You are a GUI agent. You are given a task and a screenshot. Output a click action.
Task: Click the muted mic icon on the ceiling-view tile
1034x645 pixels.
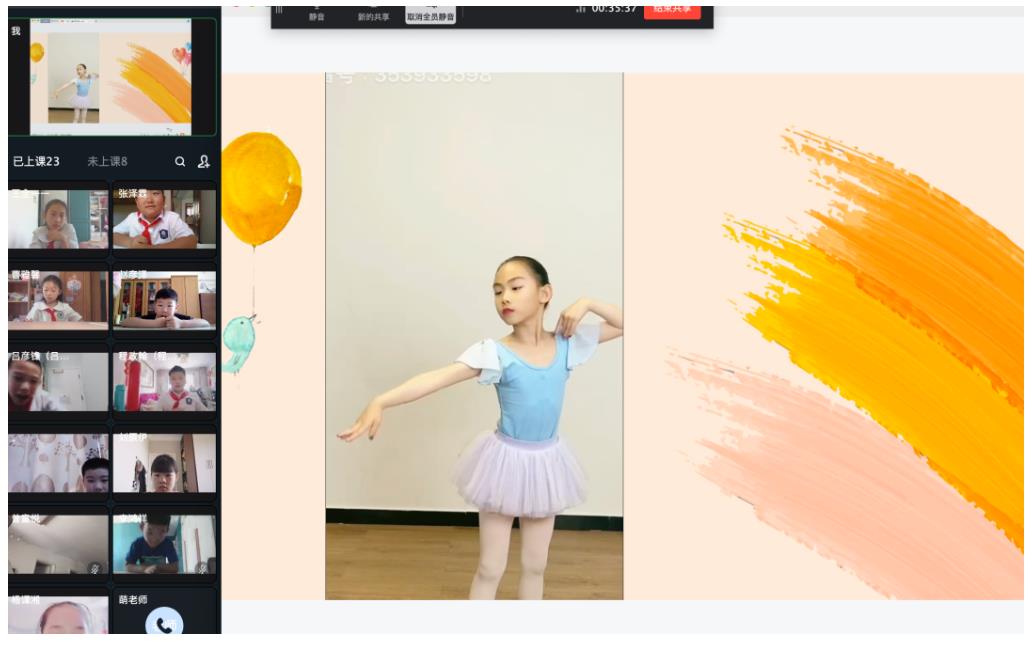click(96, 568)
